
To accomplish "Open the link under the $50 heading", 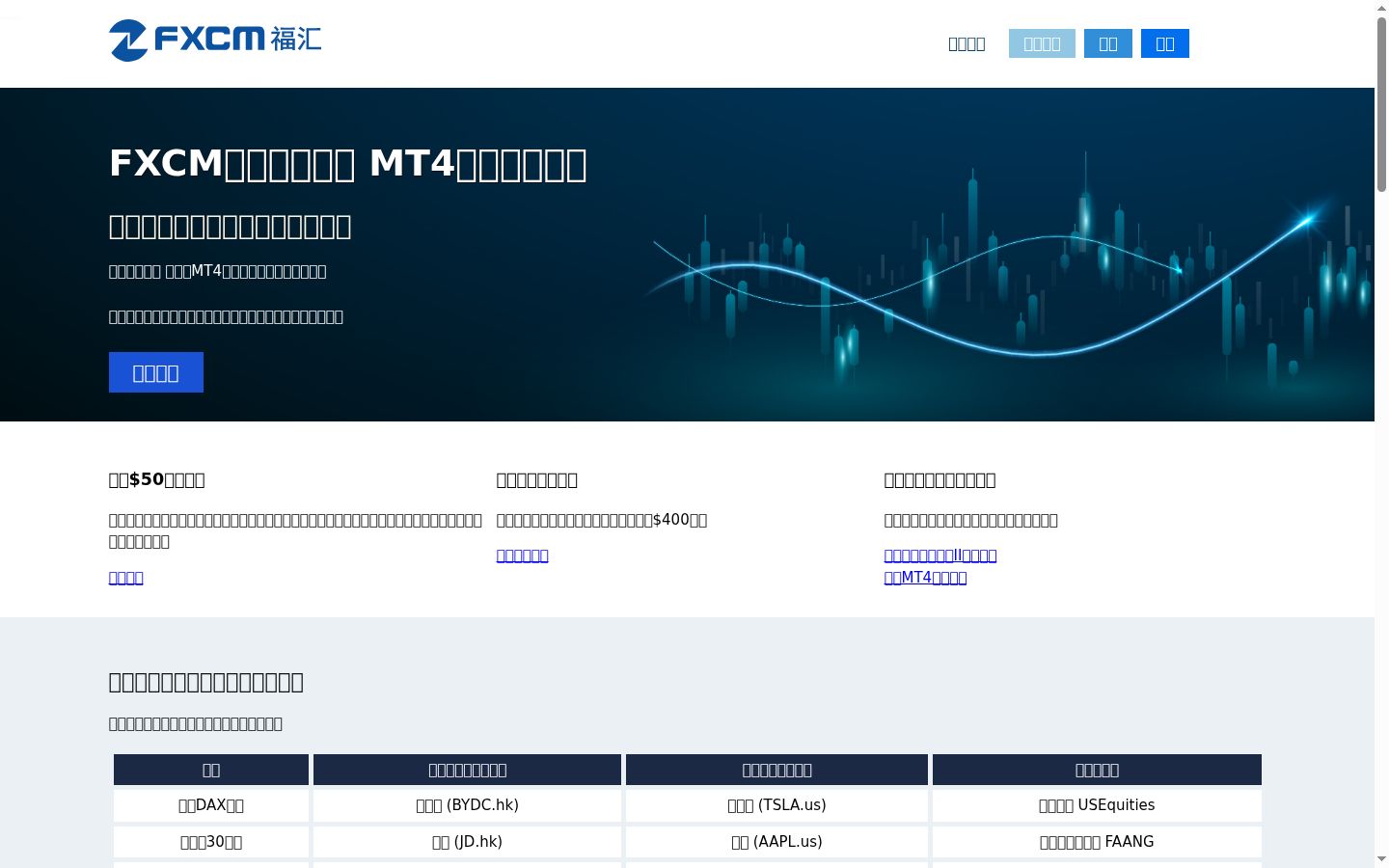I will pos(126,578).
